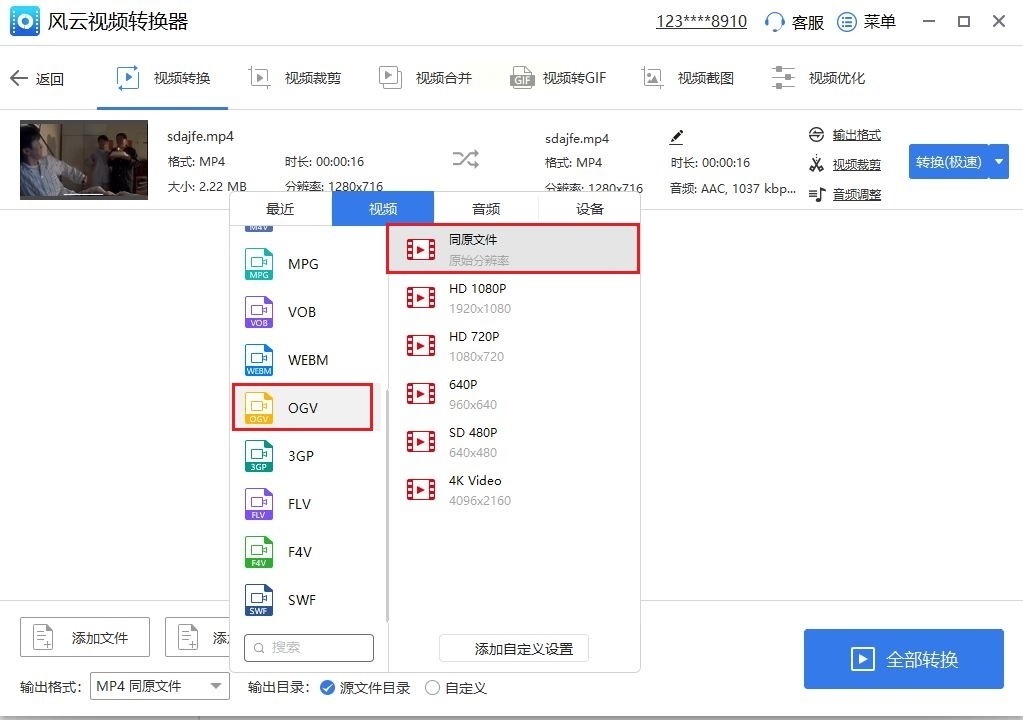Viewport: 1023px width, 720px height.
Task: Click the partly hidden second 添加 button
Action: pos(198,637)
